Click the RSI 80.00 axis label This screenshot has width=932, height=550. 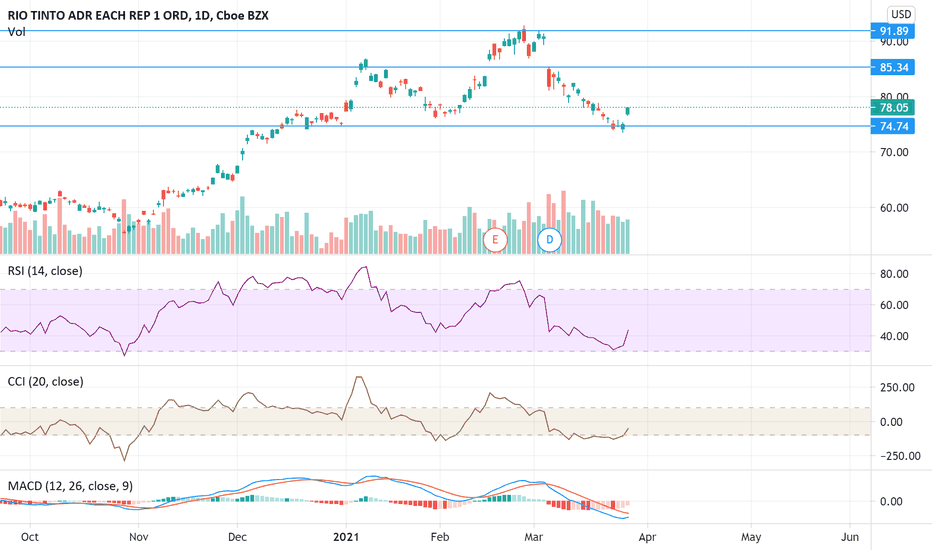894,274
